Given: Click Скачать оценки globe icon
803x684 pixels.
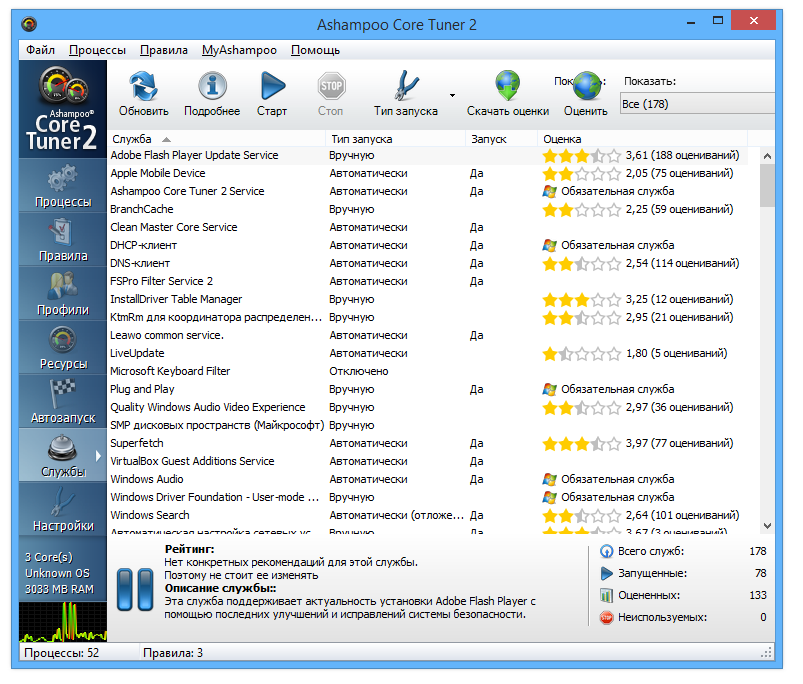Looking at the screenshot, I should (507, 86).
